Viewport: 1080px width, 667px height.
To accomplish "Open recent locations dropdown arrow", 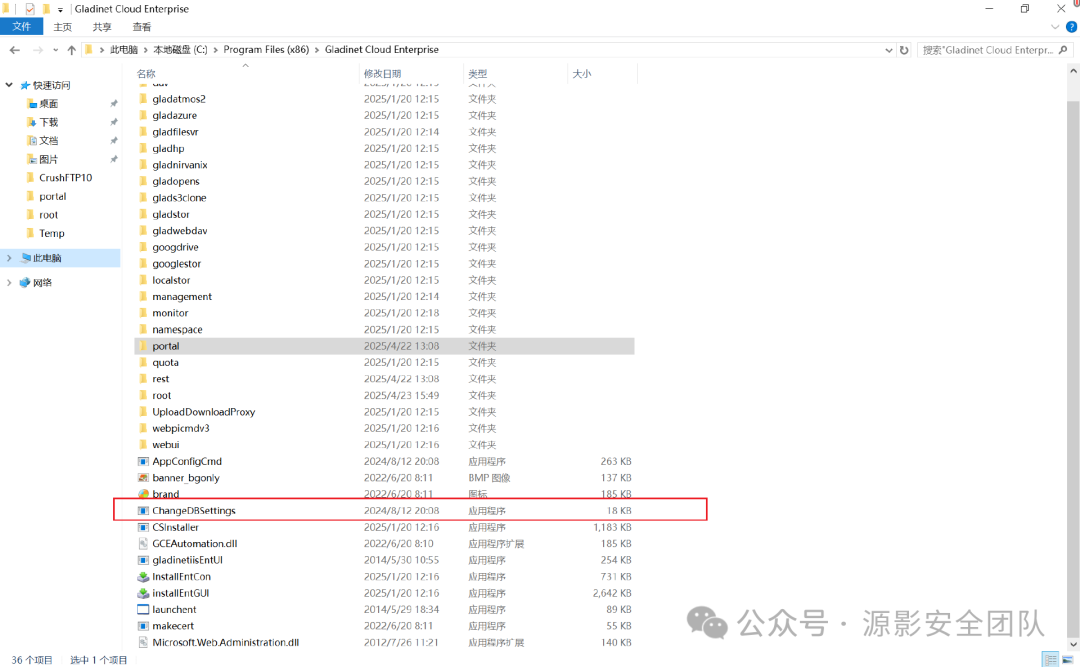I will coord(56,50).
